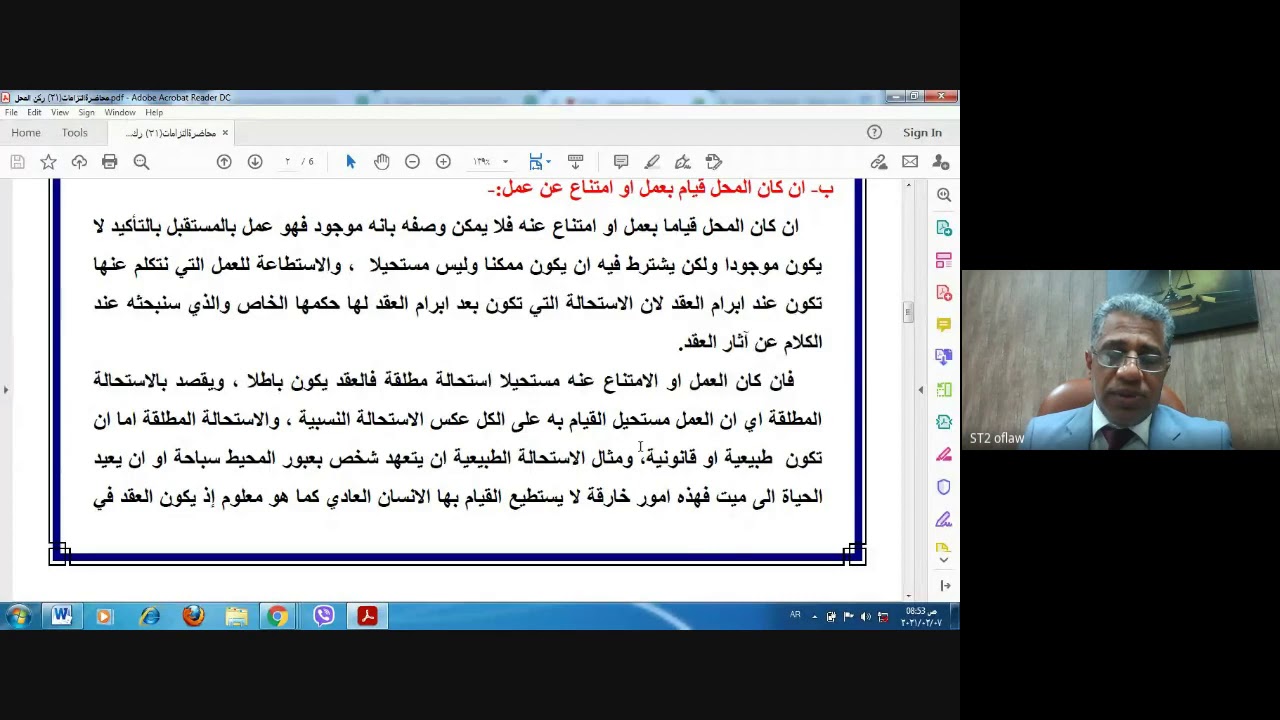1280x720 pixels.
Task: Open the File menu
Action: pos(11,112)
